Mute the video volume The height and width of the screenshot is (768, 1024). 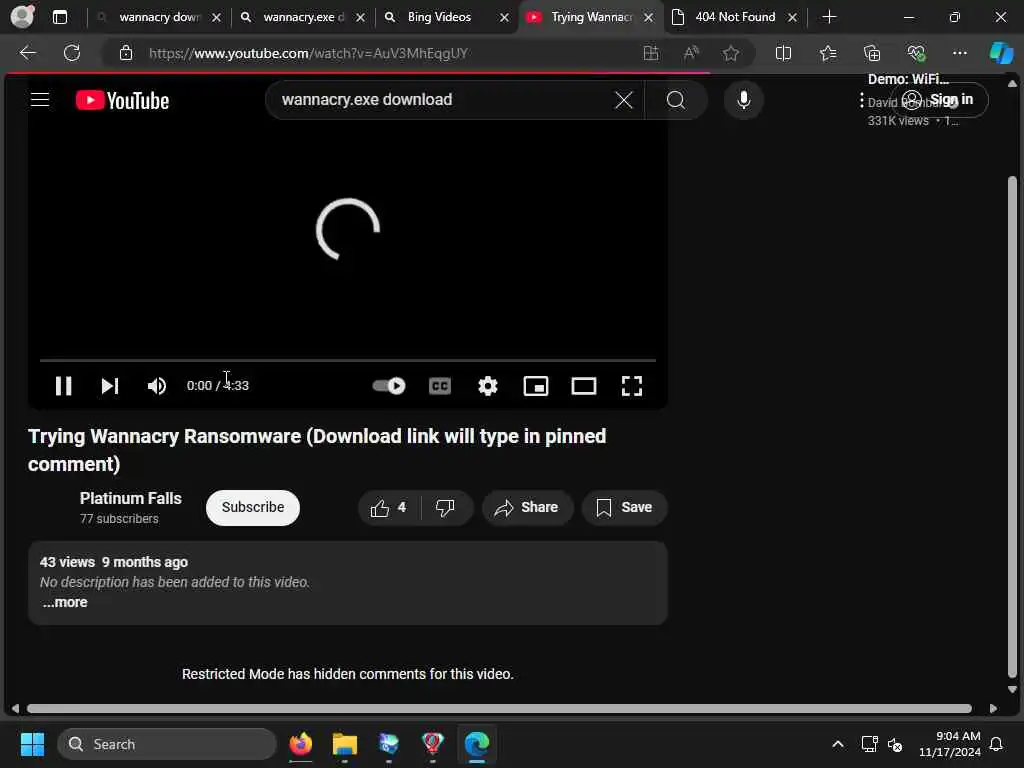(157, 386)
